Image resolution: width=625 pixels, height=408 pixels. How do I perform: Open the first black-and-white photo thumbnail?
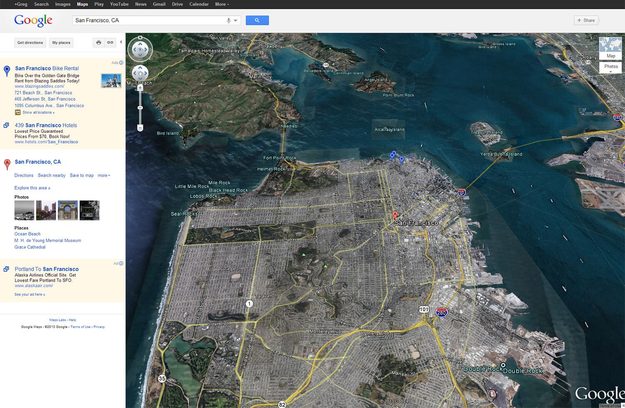pyautogui.click(x=24, y=210)
